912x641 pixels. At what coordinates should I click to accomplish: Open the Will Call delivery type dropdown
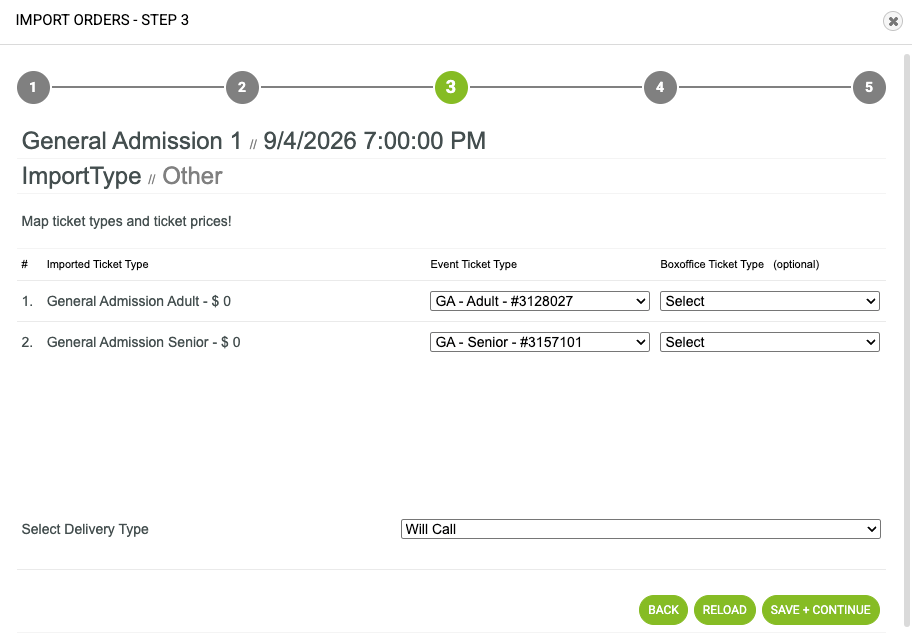click(640, 529)
